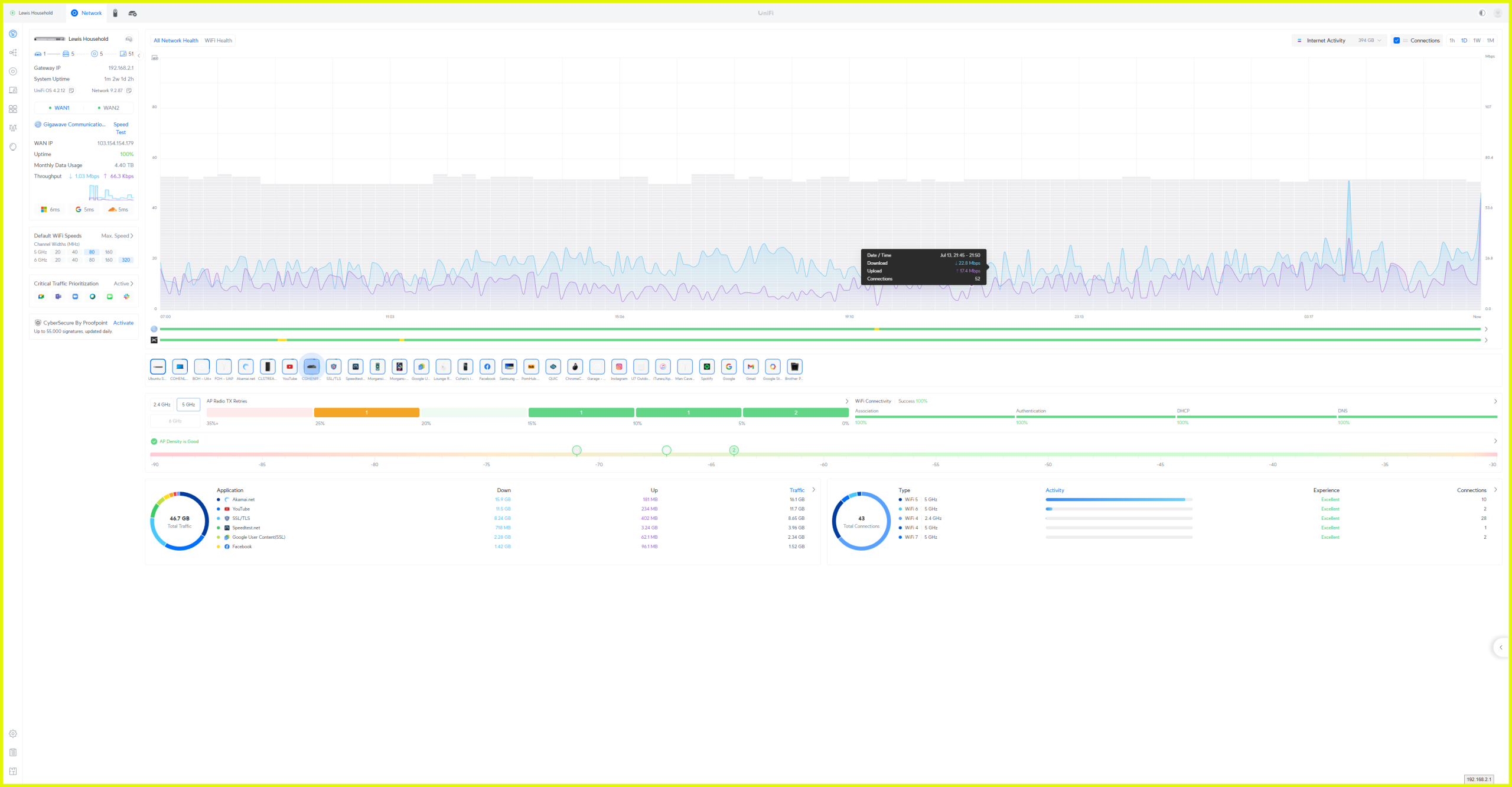Screen dimensions: 1512x787
Task: Click the Slack icon under Traffic Prioritization
Action: tap(126, 297)
